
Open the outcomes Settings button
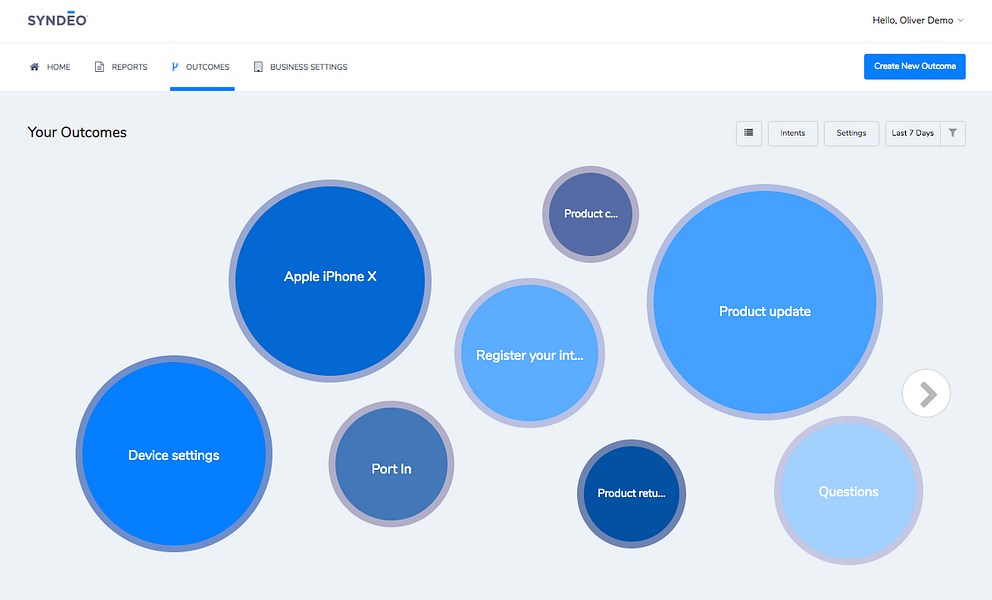(x=851, y=133)
